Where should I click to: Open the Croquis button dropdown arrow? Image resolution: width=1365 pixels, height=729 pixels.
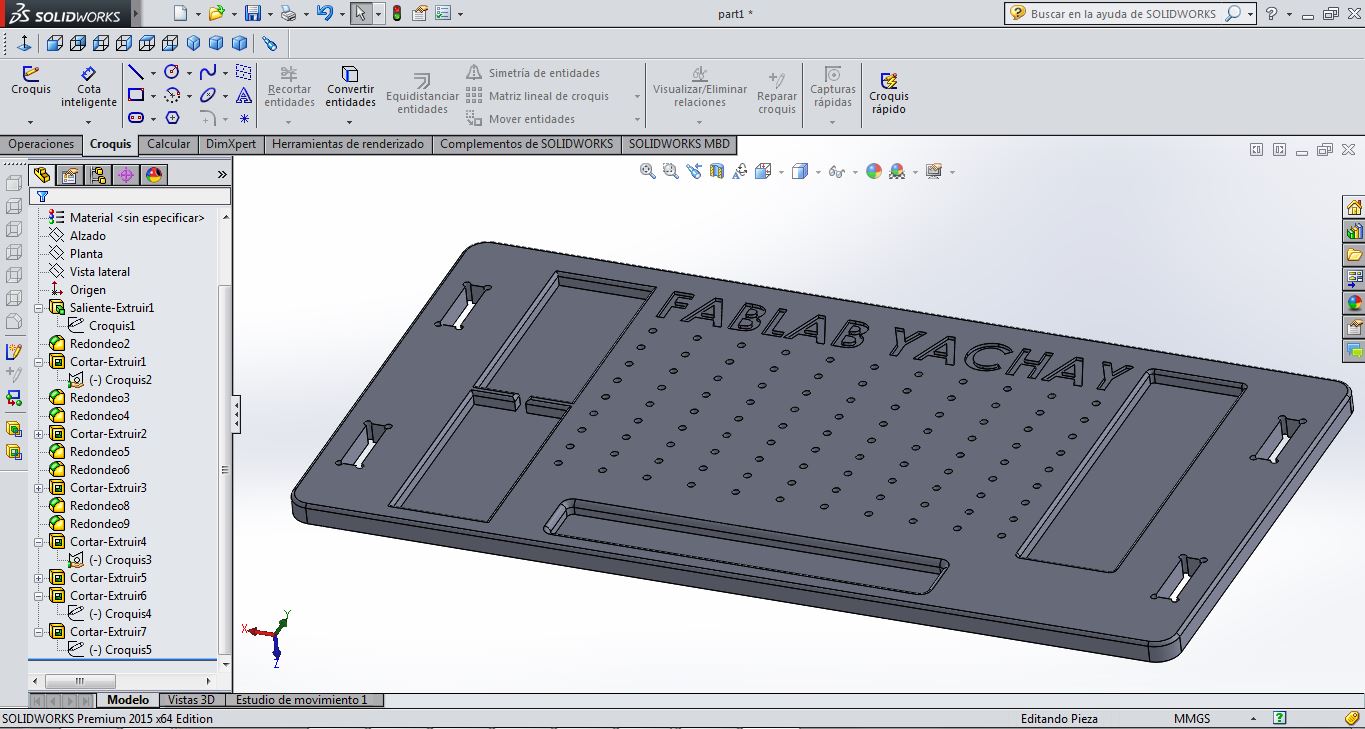(x=31, y=122)
